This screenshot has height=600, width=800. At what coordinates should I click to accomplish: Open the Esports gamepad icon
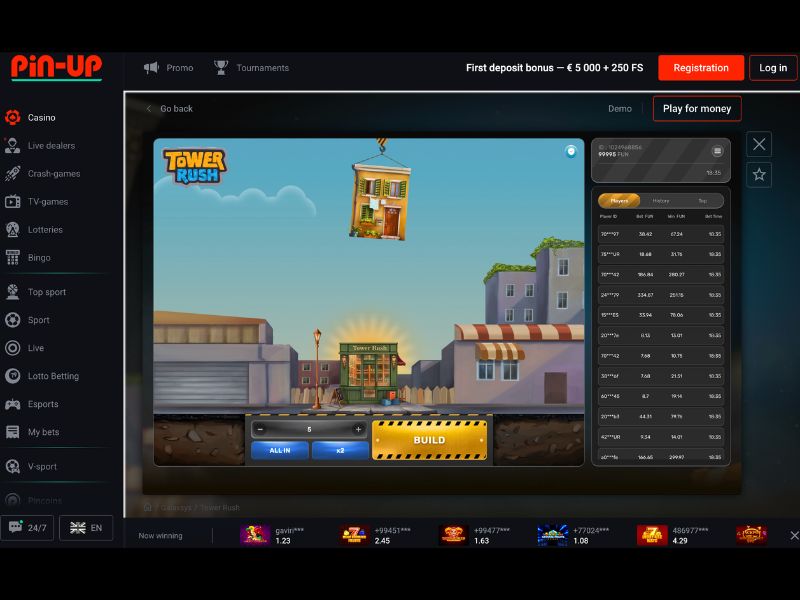tap(12, 404)
